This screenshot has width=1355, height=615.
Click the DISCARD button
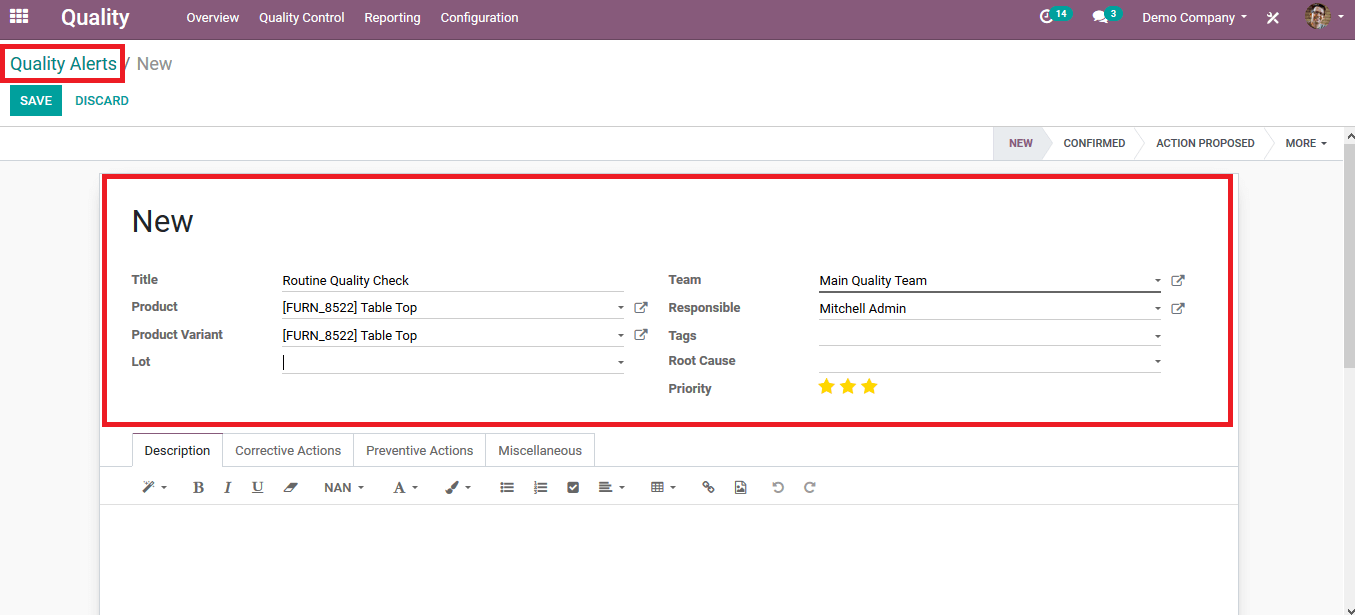[x=102, y=100]
